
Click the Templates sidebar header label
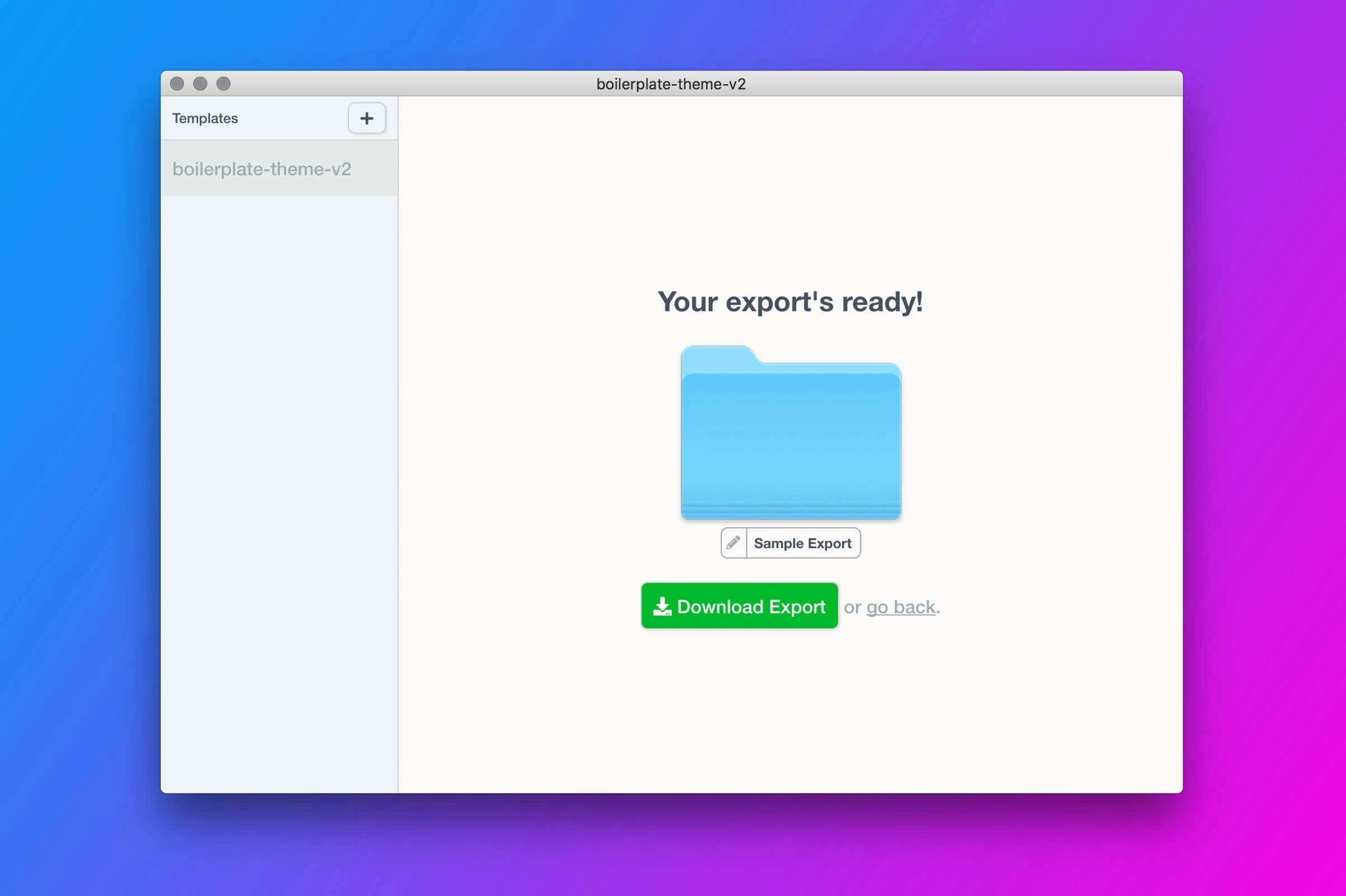pyautogui.click(x=205, y=118)
